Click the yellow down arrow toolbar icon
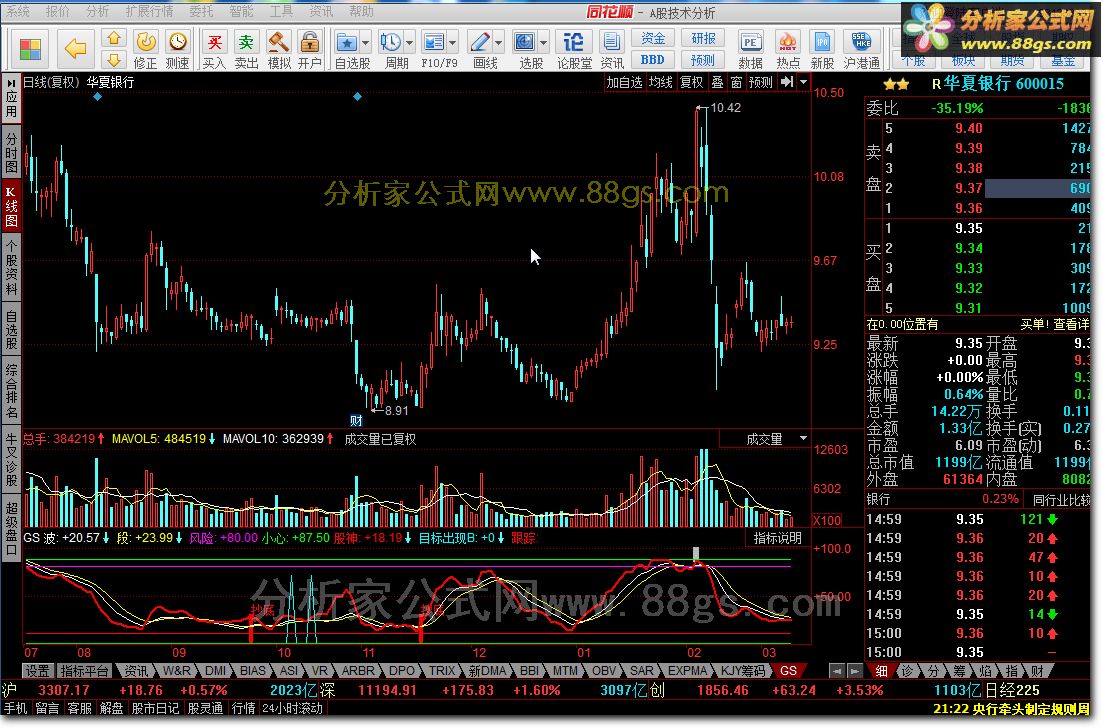This screenshot has width=1103, height=728. 114,60
